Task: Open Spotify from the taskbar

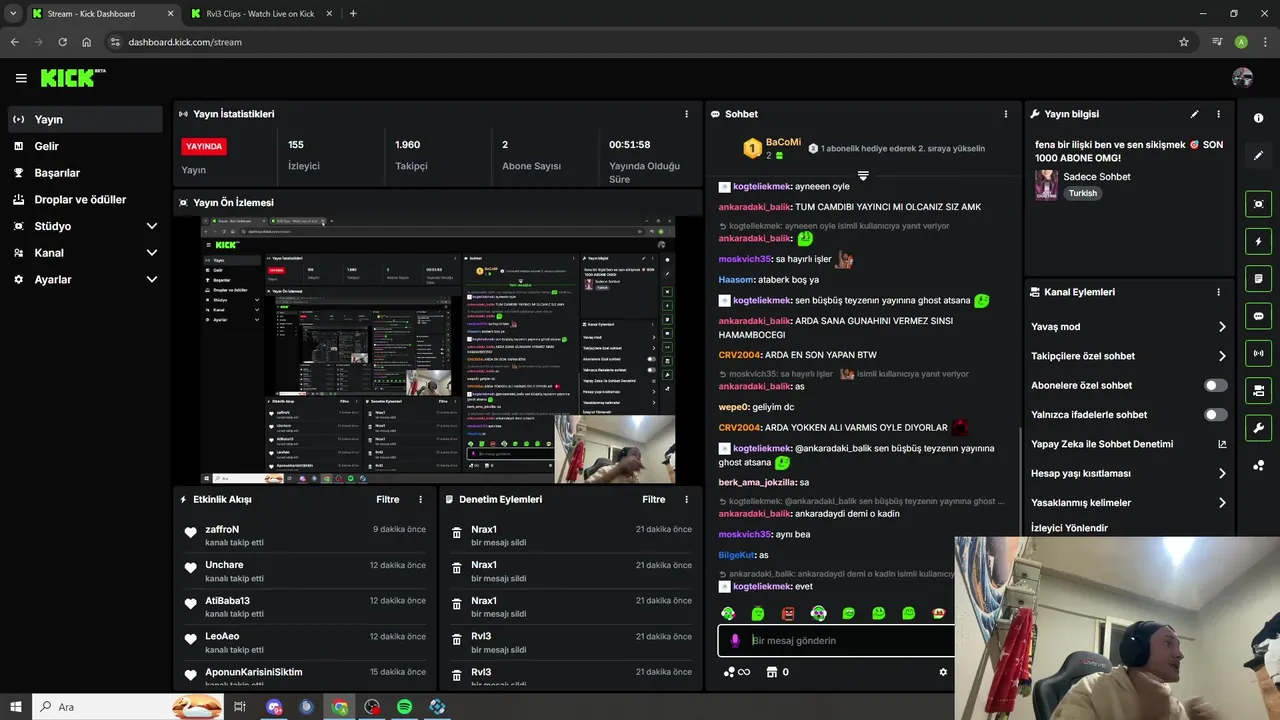Action: tap(404, 707)
